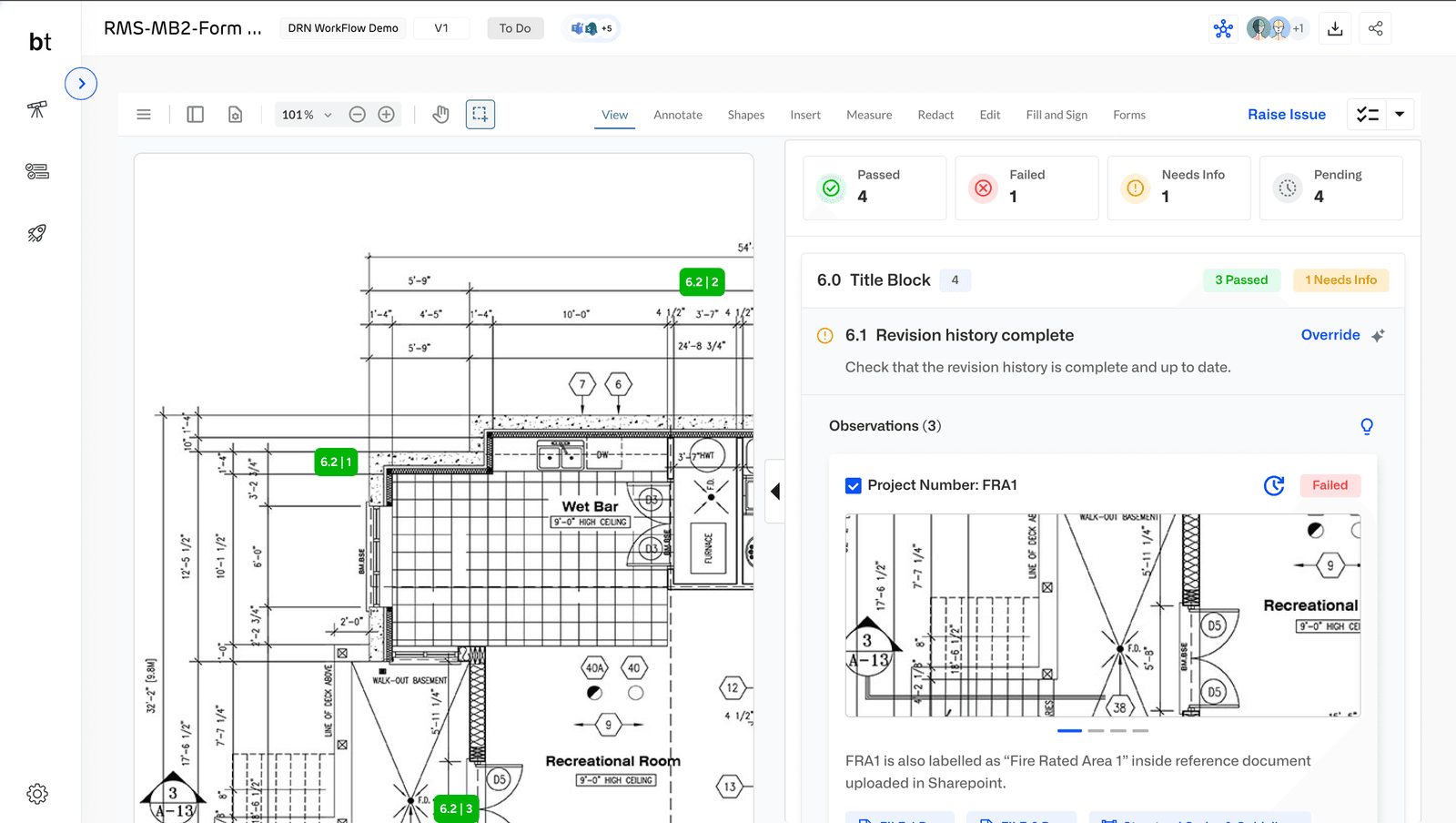
Task: Open the document search icon
Action: pyautogui.click(x=235, y=115)
